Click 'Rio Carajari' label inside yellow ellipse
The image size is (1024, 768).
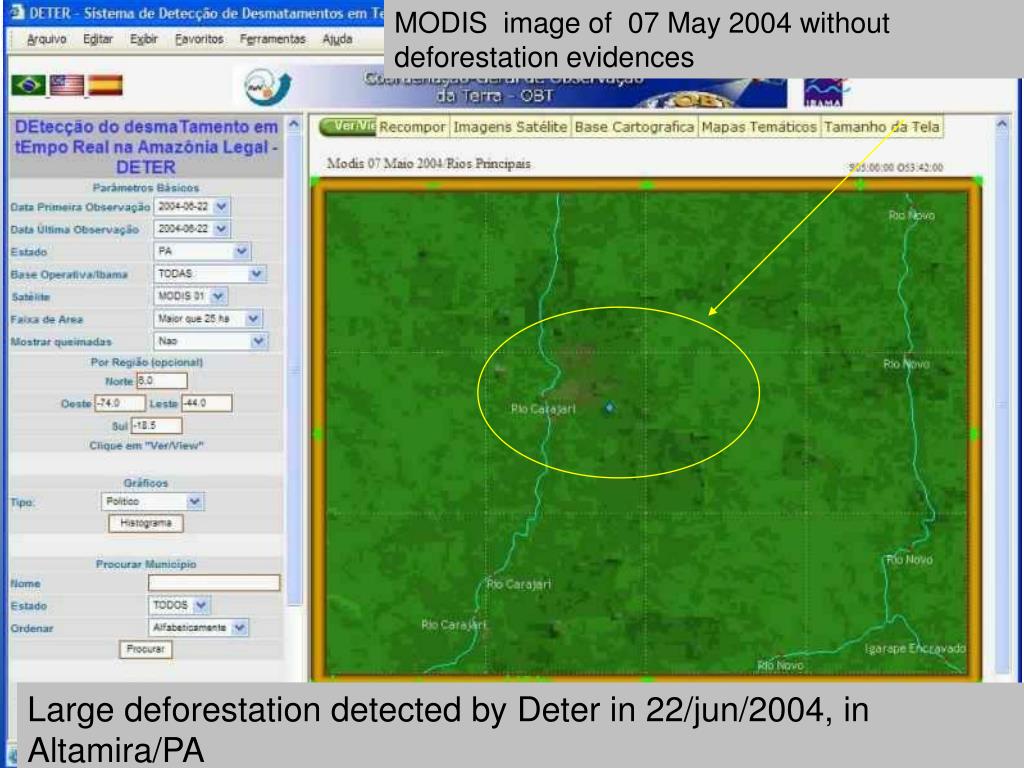543,409
